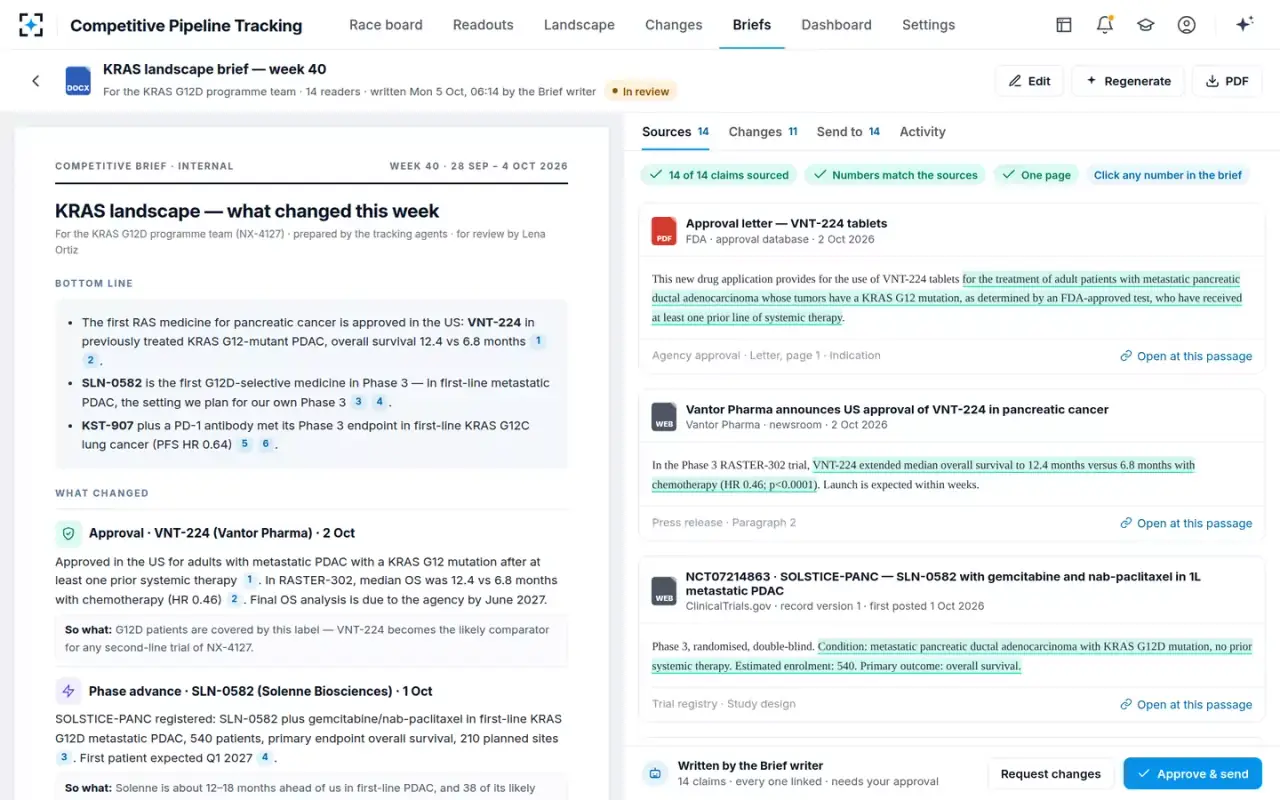Open the notifications bell
This screenshot has height=800, width=1280.
click(1105, 25)
